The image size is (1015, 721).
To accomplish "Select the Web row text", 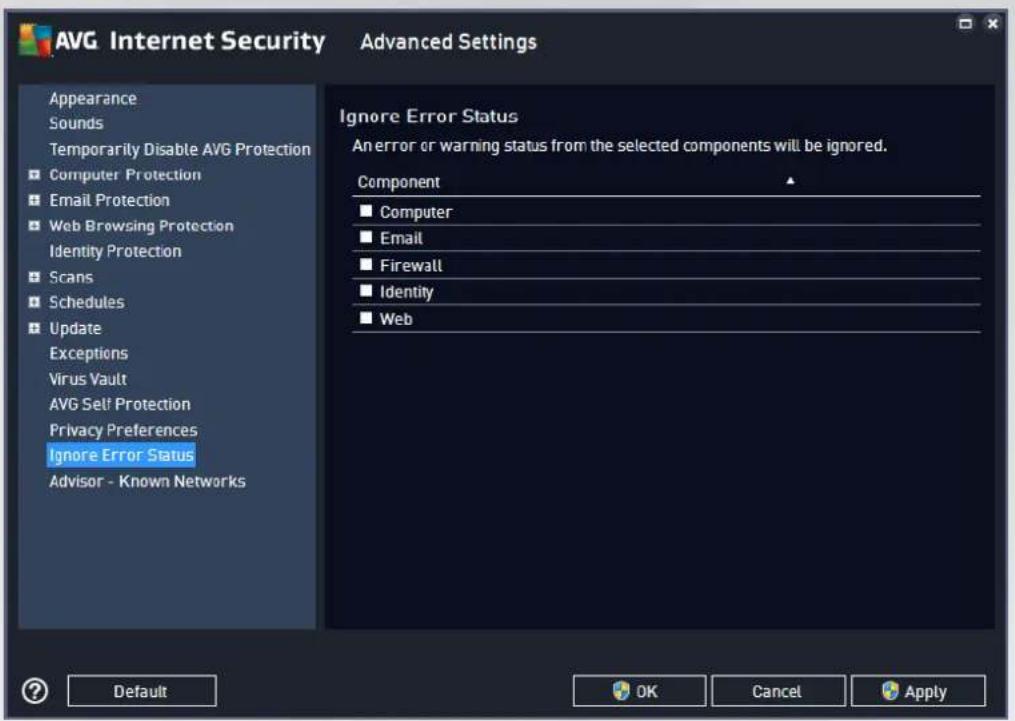I will click(x=396, y=319).
